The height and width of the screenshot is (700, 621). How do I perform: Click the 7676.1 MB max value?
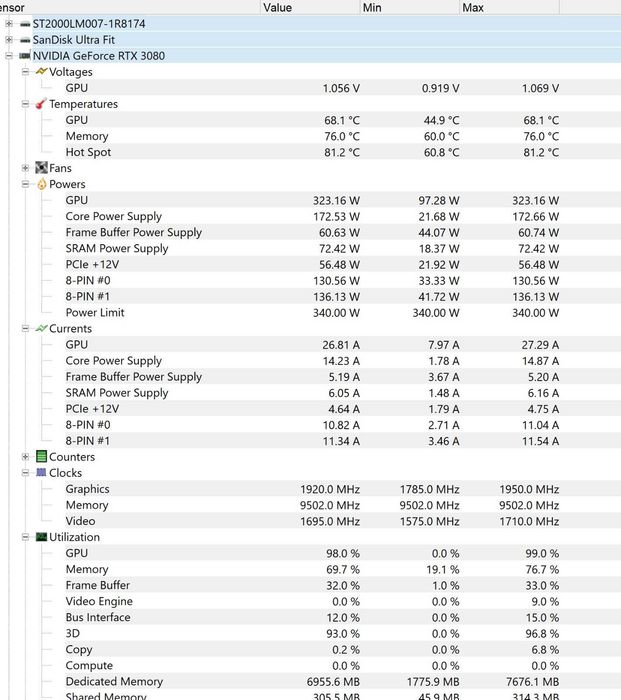[x=533, y=682]
